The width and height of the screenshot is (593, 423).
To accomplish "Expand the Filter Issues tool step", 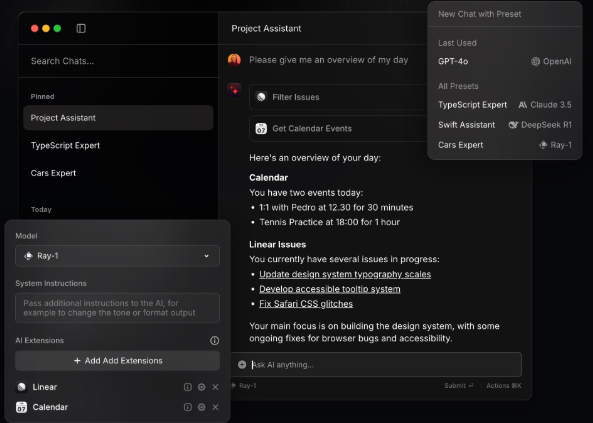I will [x=338, y=97].
